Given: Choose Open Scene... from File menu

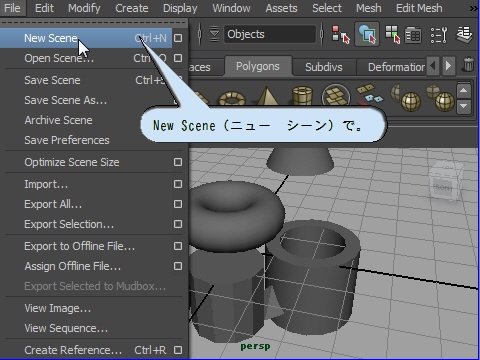Looking at the screenshot, I should click(86, 58).
